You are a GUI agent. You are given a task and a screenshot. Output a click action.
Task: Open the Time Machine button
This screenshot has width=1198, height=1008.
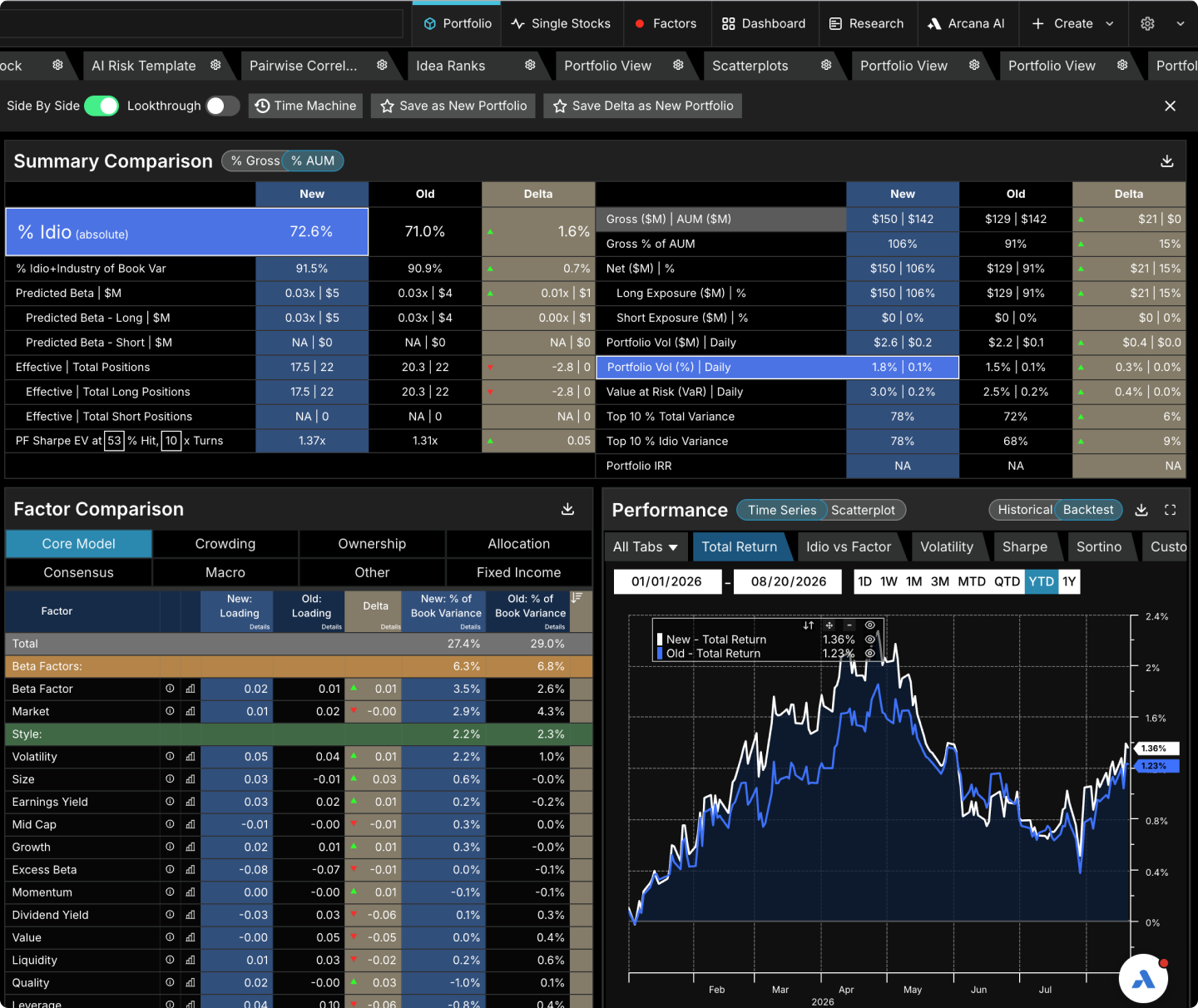[305, 106]
